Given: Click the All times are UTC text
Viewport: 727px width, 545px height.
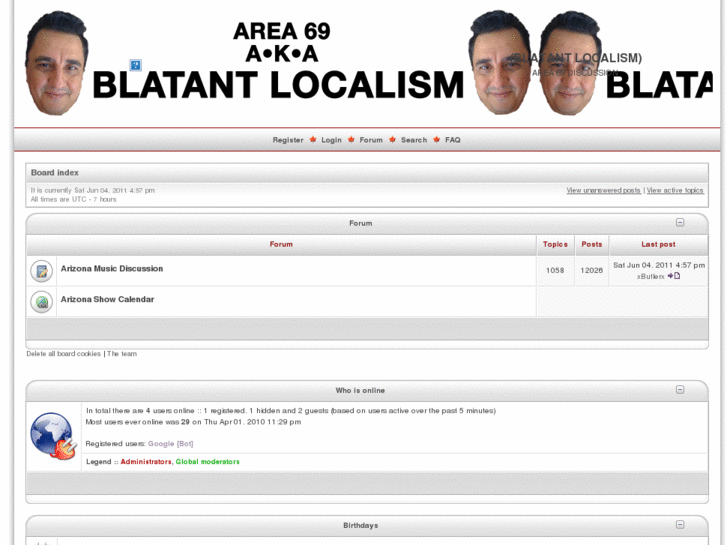Looking at the screenshot, I should click(x=73, y=199).
